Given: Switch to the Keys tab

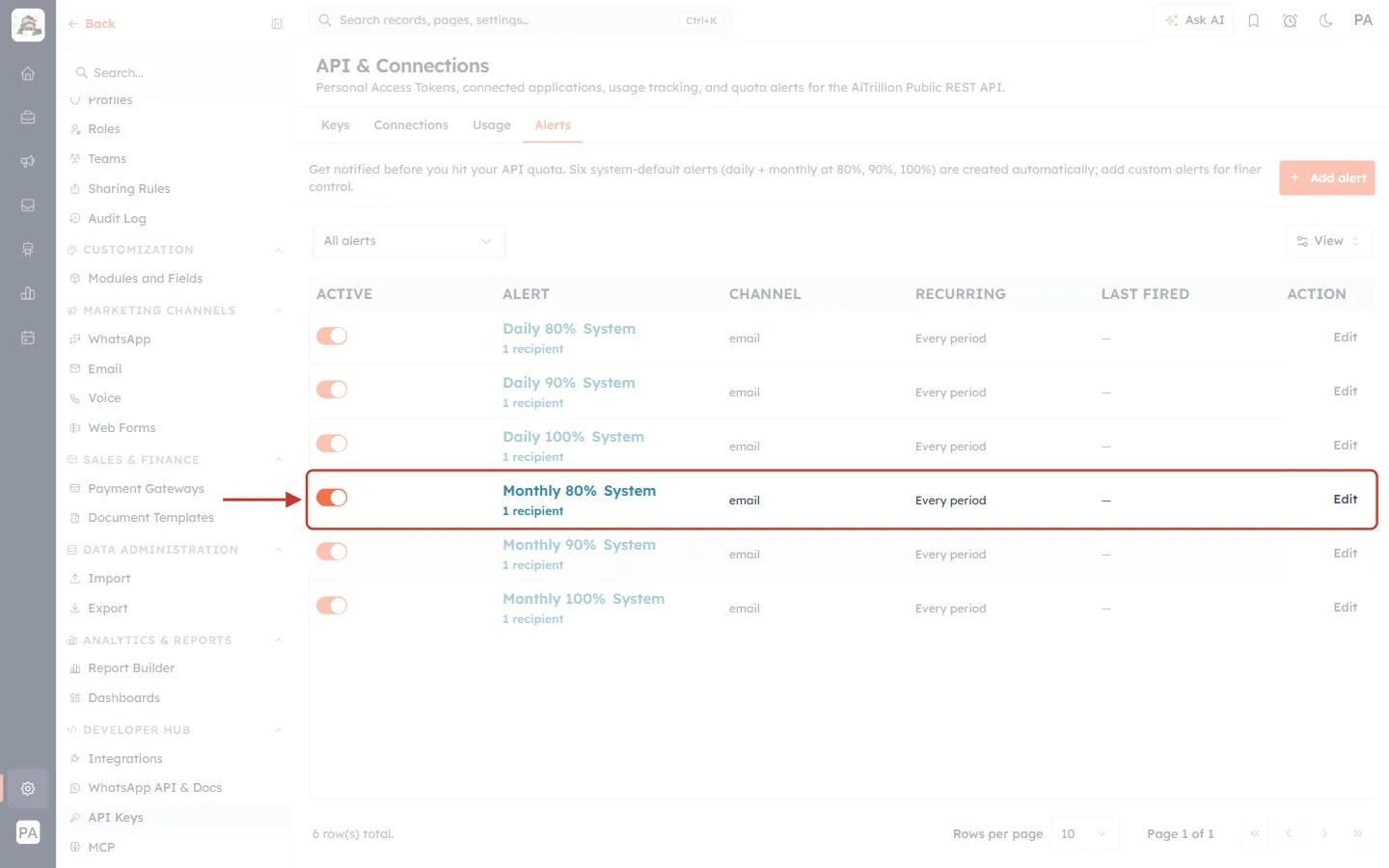Looking at the screenshot, I should point(335,125).
